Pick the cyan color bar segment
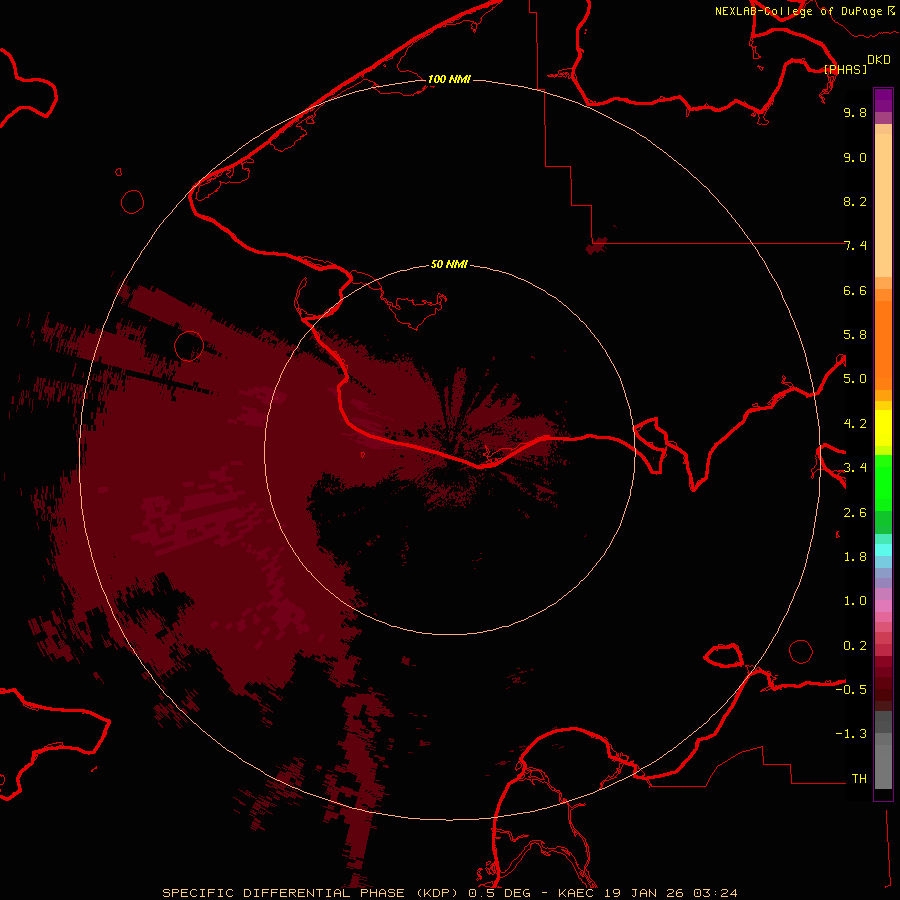This screenshot has width=900, height=900. (x=883, y=550)
